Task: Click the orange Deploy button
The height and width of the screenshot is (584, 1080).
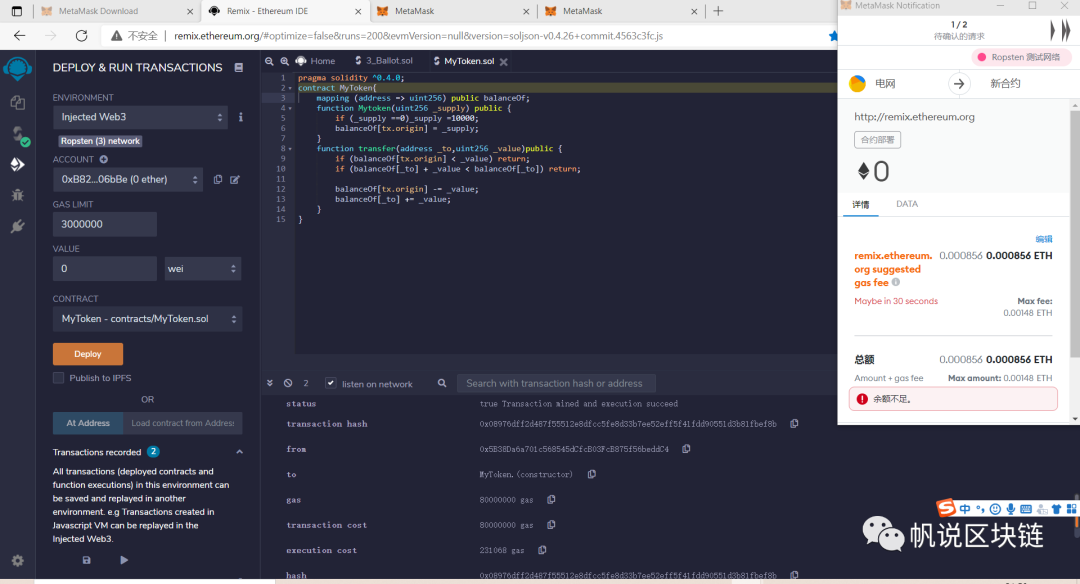Action: coord(88,354)
